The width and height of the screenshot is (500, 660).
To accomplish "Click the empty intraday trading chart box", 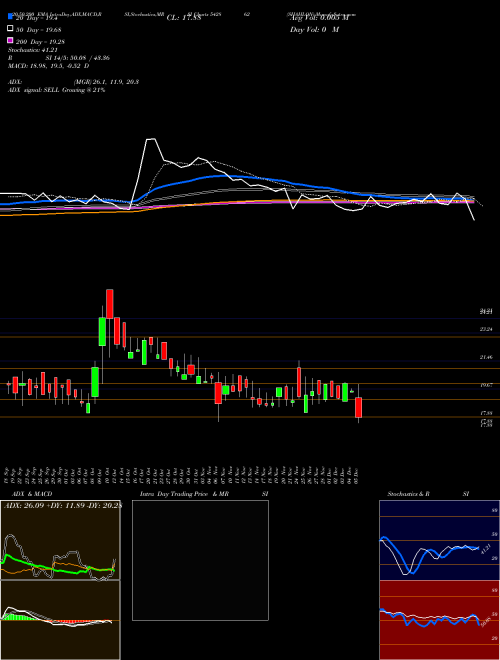I will pos(200,560).
